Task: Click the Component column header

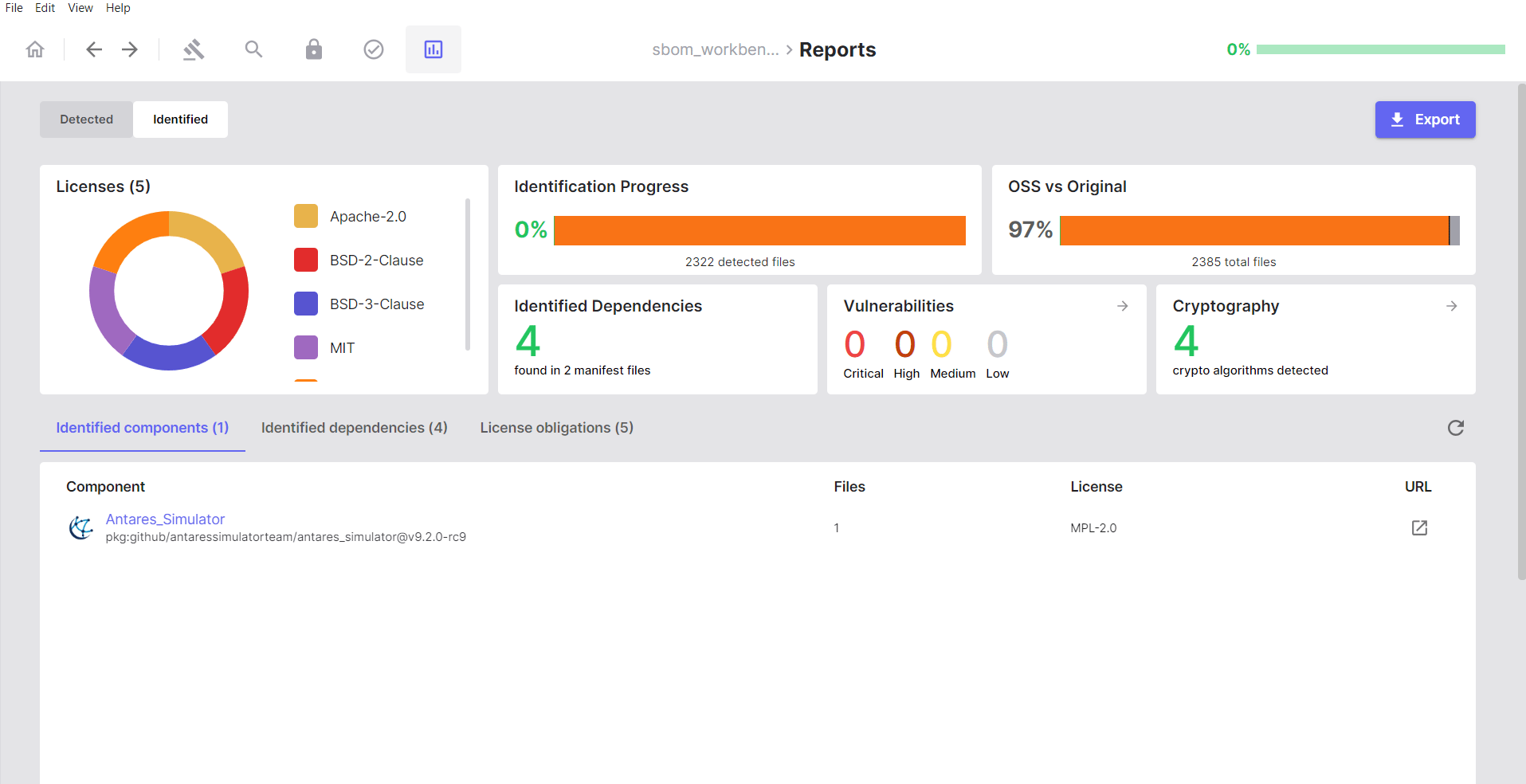Action: click(105, 487)
